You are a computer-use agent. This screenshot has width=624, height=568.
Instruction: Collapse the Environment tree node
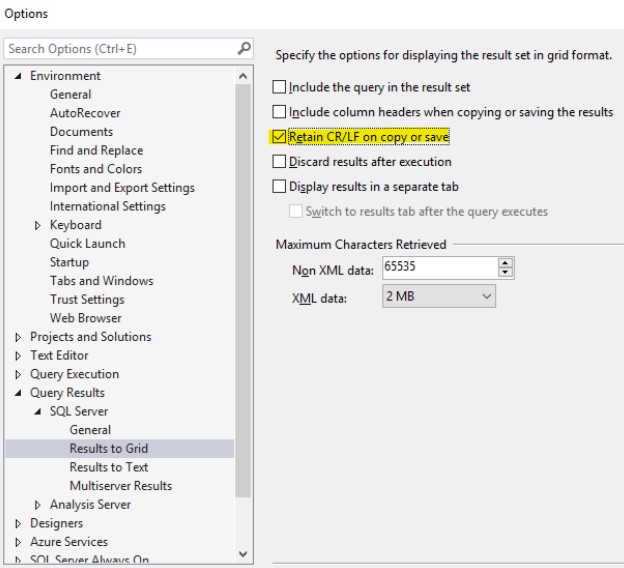tap(18, 76)
